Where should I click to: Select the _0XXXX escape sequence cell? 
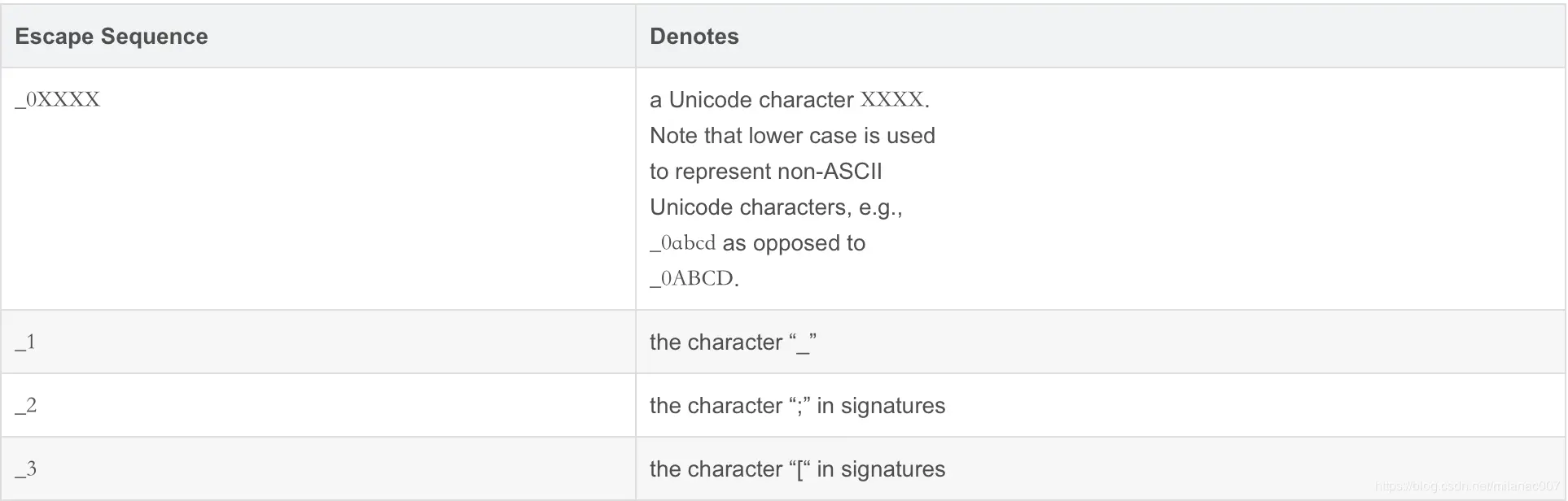(58, 100)
